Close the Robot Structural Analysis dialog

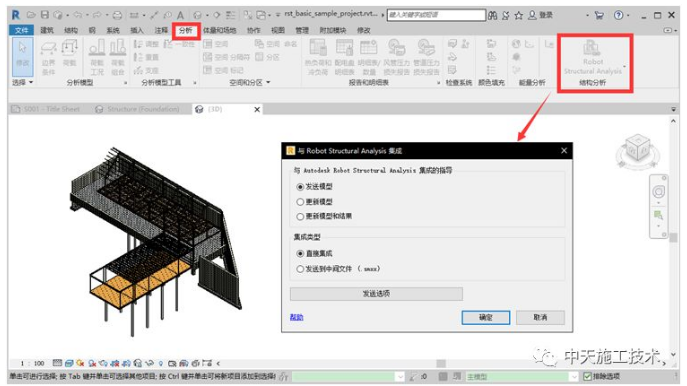(564, 151)
